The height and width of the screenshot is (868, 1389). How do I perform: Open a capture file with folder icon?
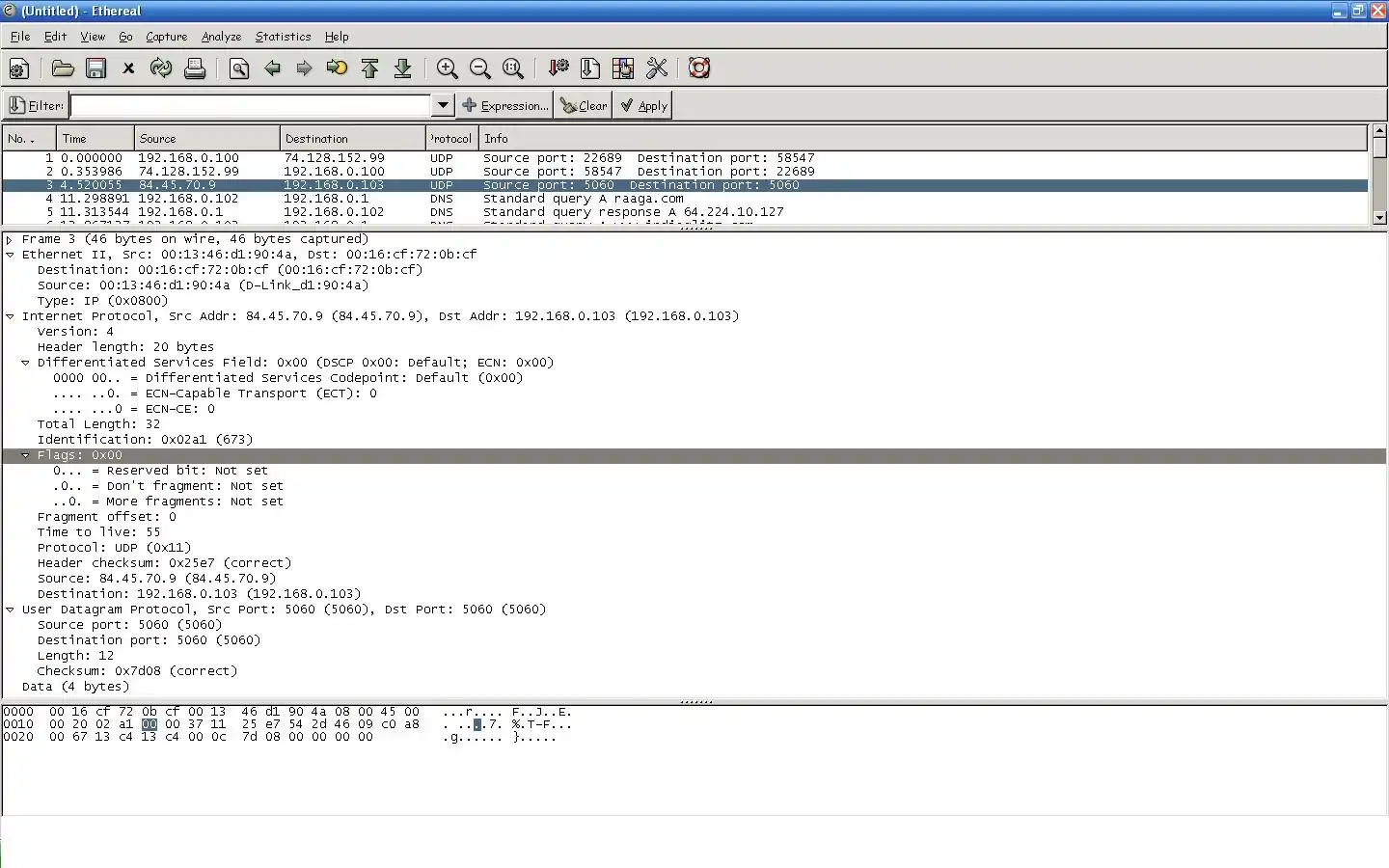point(63,68)
